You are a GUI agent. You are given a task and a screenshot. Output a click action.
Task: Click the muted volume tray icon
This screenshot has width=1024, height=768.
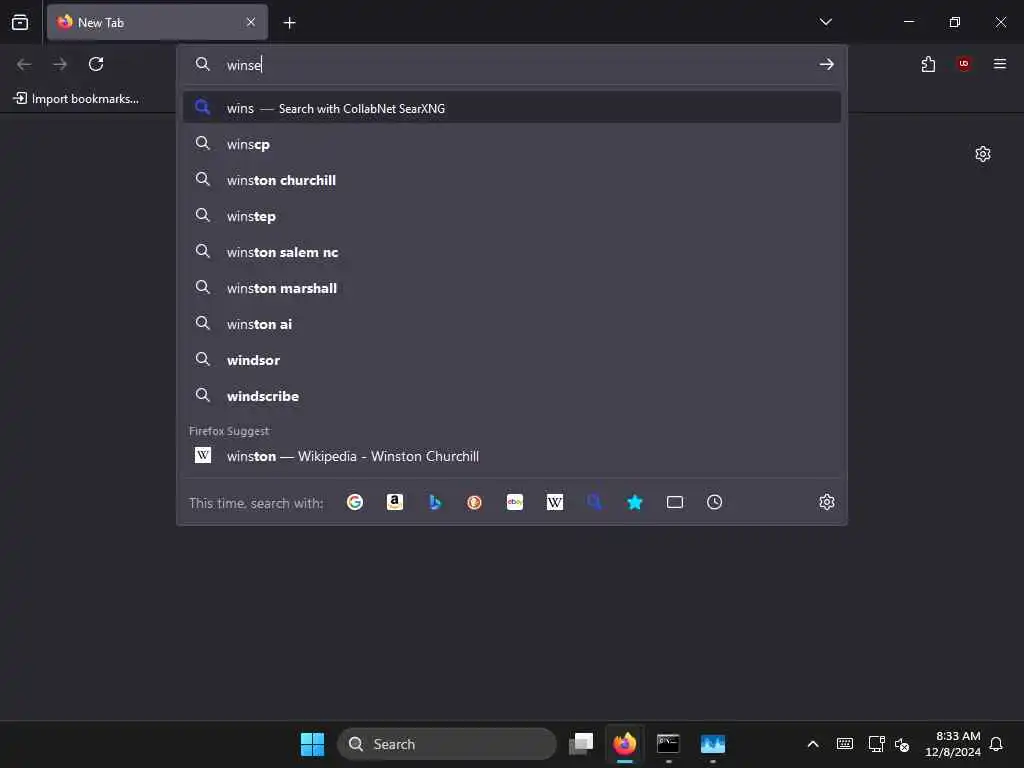(x=902, y=744)
